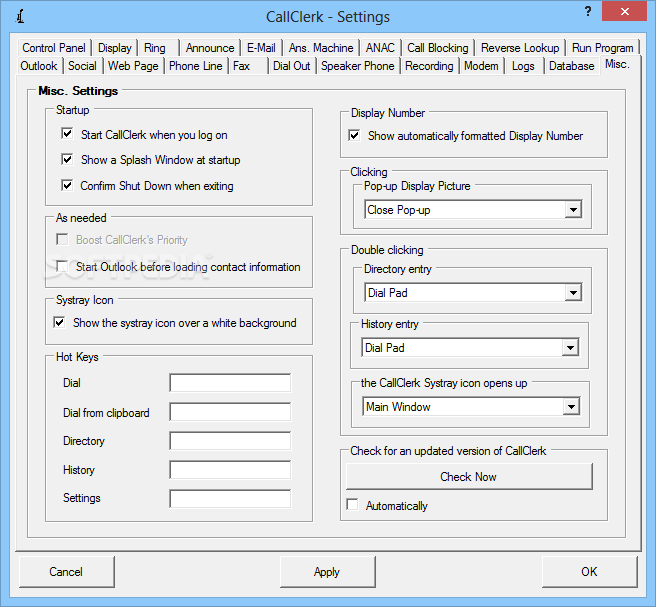Switch to the ANAC tab

tap(380, 48)
